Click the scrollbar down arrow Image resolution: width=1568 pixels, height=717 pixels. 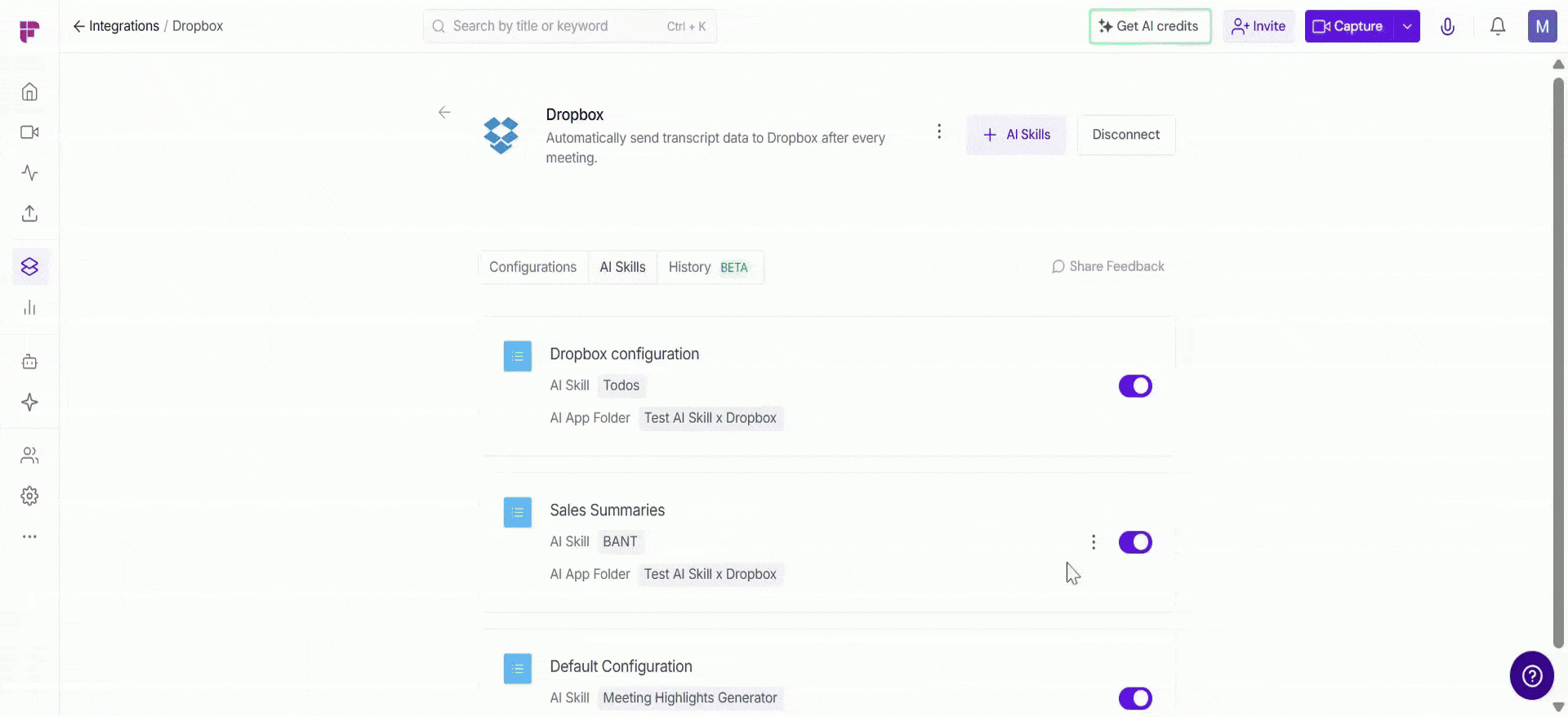coord(1558,707)
